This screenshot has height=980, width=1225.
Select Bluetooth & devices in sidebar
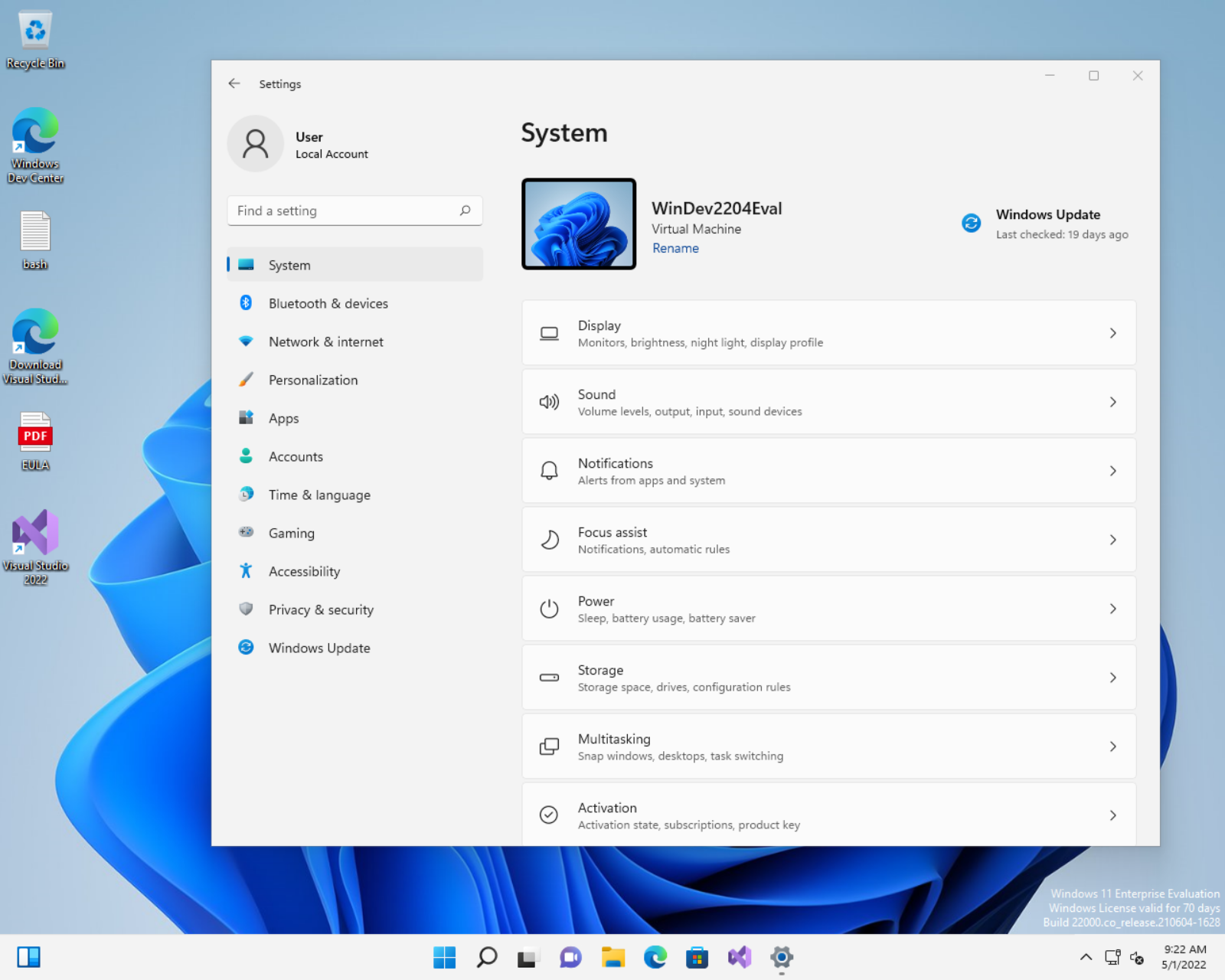pos(328,303)
